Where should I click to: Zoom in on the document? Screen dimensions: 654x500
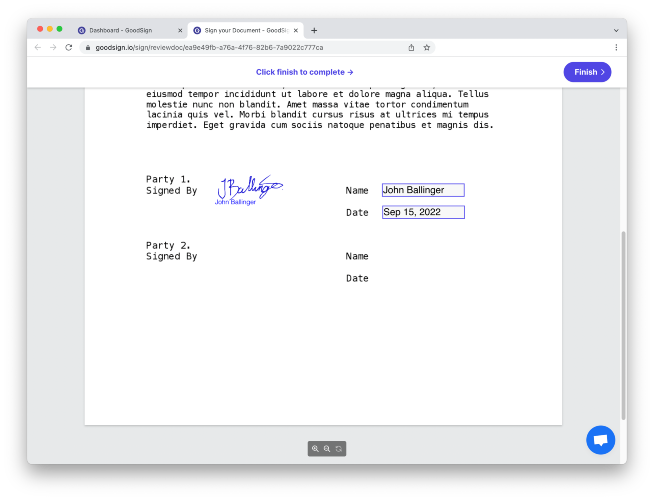pos(315,449)
